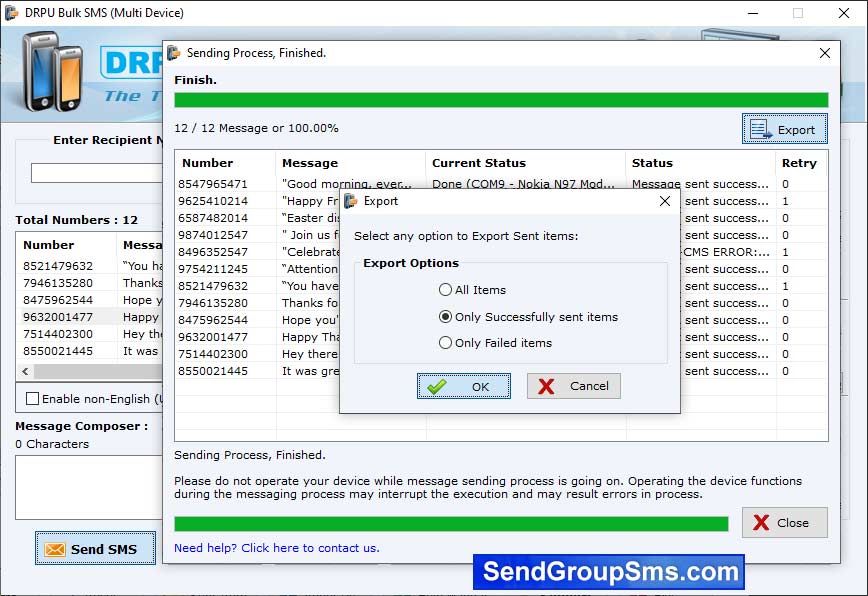
Task: Click the top green progress bar
Action: (501, 100)
